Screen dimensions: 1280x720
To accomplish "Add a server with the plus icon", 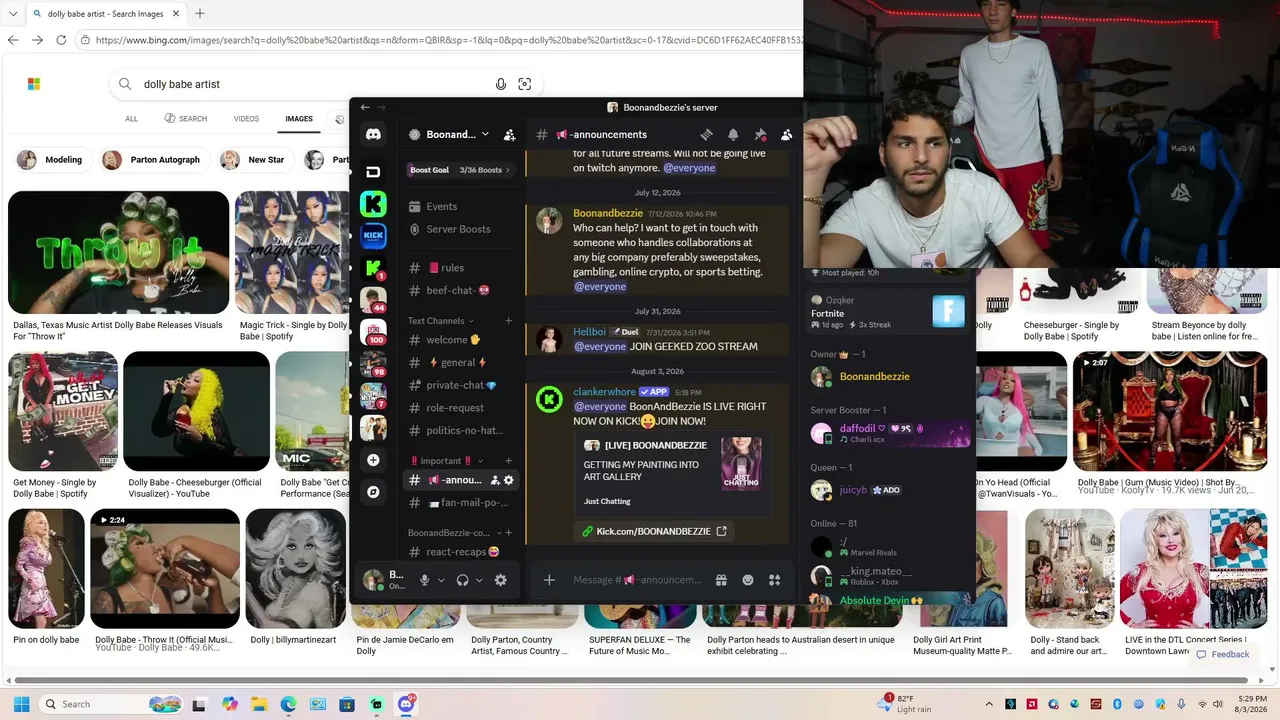I will tap(373, 460).
